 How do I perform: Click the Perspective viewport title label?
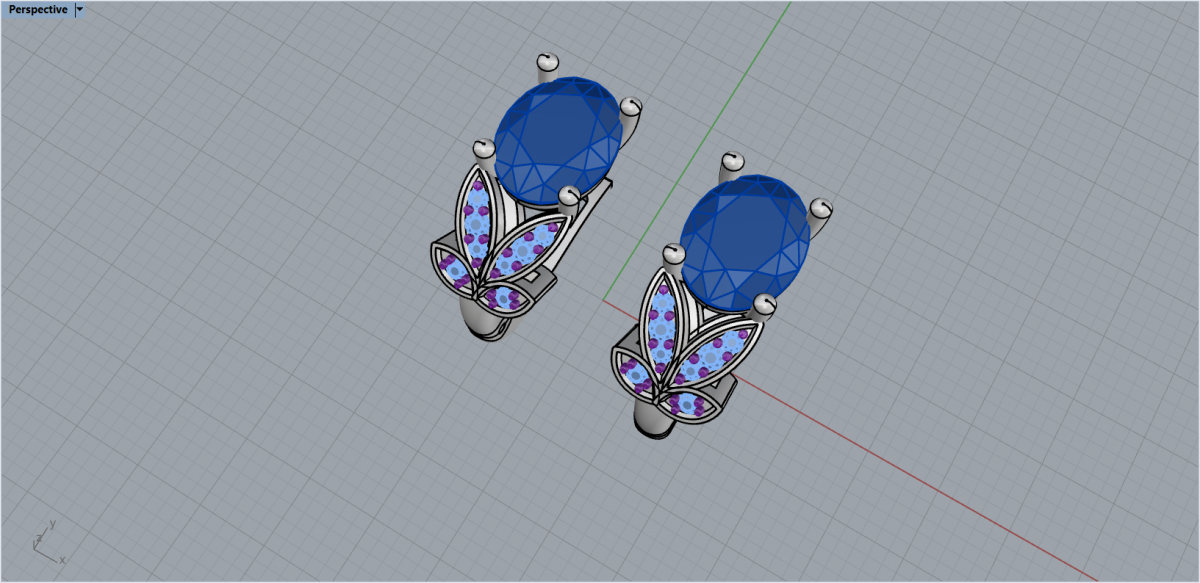[x=38, y=10]
